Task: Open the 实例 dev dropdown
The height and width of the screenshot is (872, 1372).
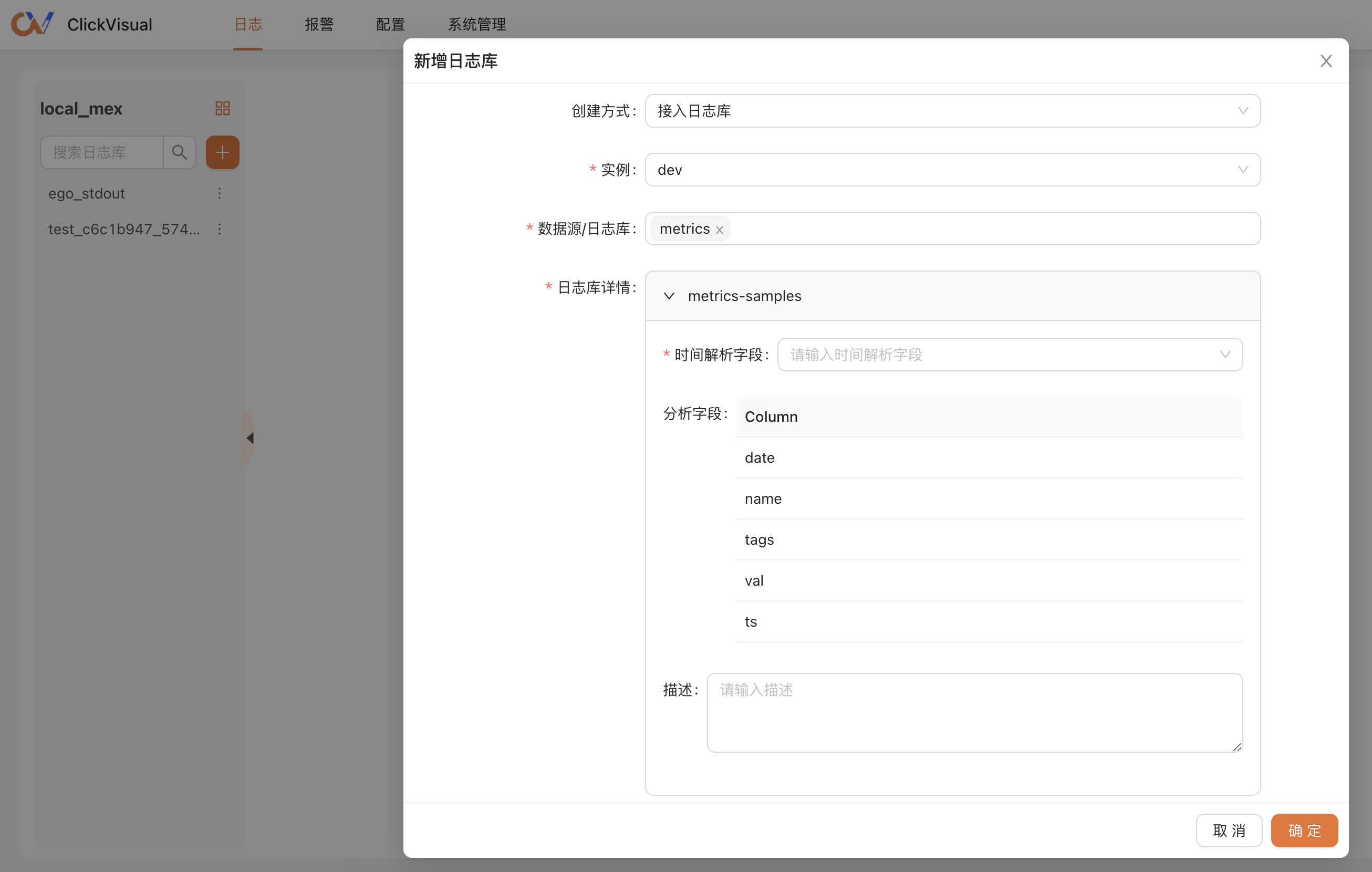Action: click(952, 170)
